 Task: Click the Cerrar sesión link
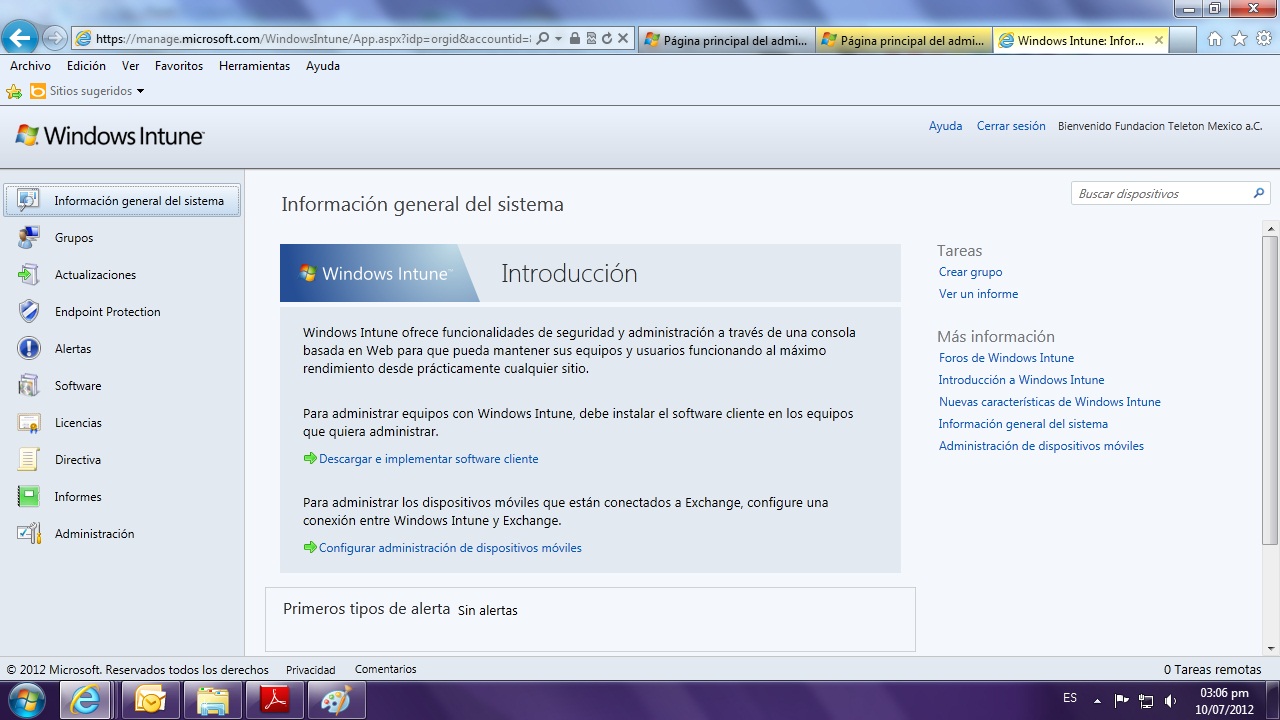point(1011,126)
